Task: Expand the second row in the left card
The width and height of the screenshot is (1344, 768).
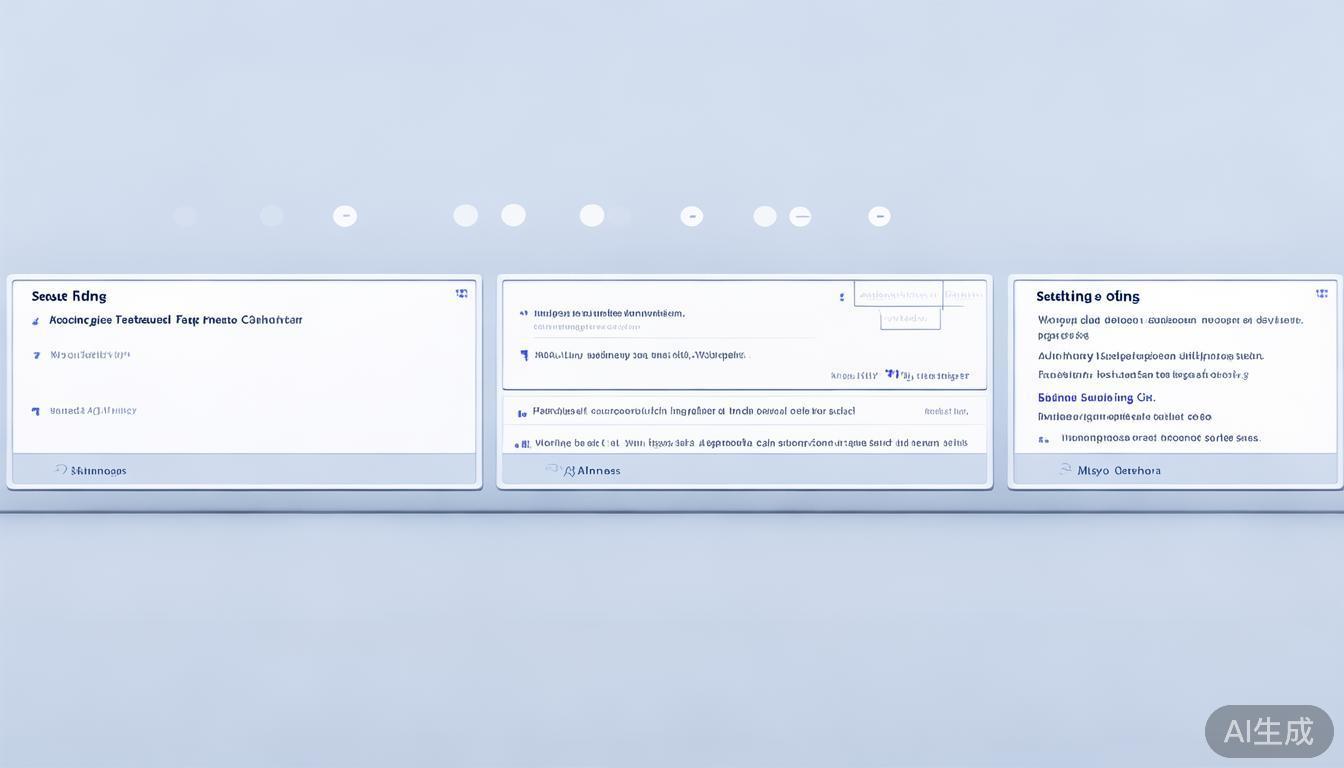Action: point(90,355)
